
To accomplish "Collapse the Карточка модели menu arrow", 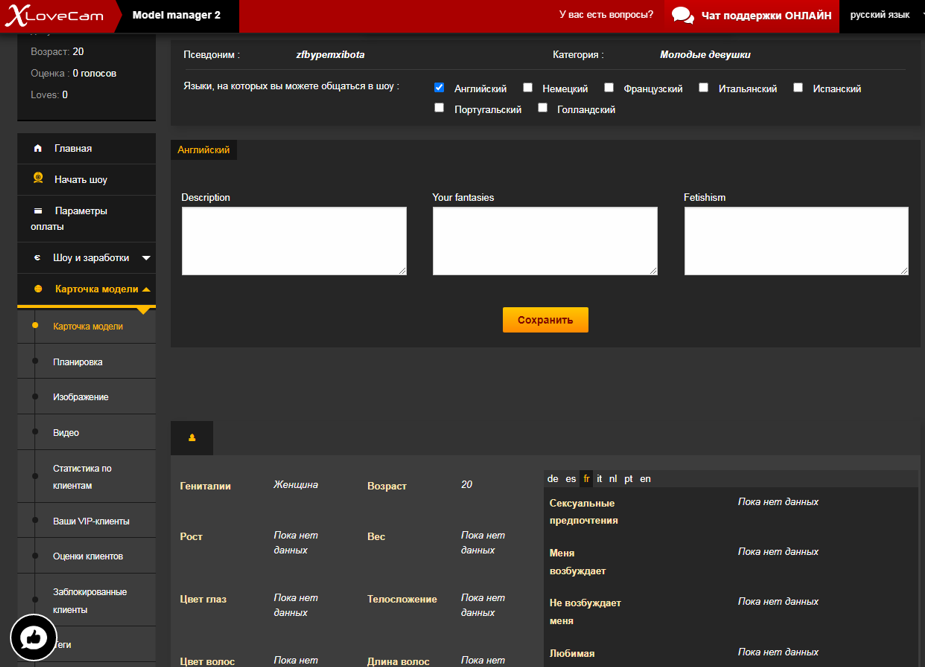I will click(146, 290).
